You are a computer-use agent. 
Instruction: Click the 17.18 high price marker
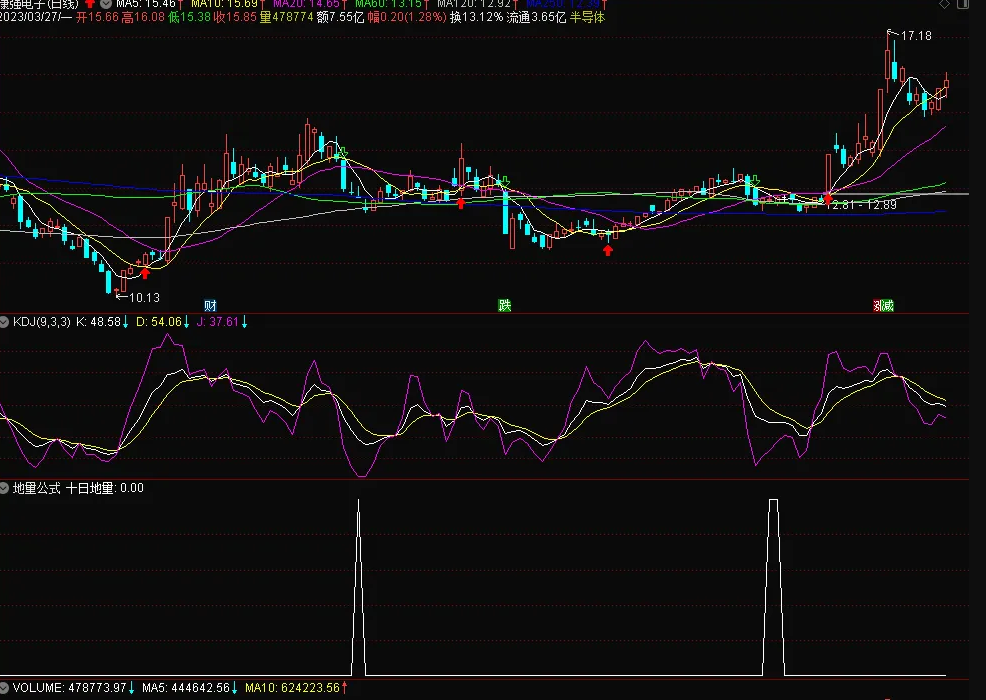(916, 36)
